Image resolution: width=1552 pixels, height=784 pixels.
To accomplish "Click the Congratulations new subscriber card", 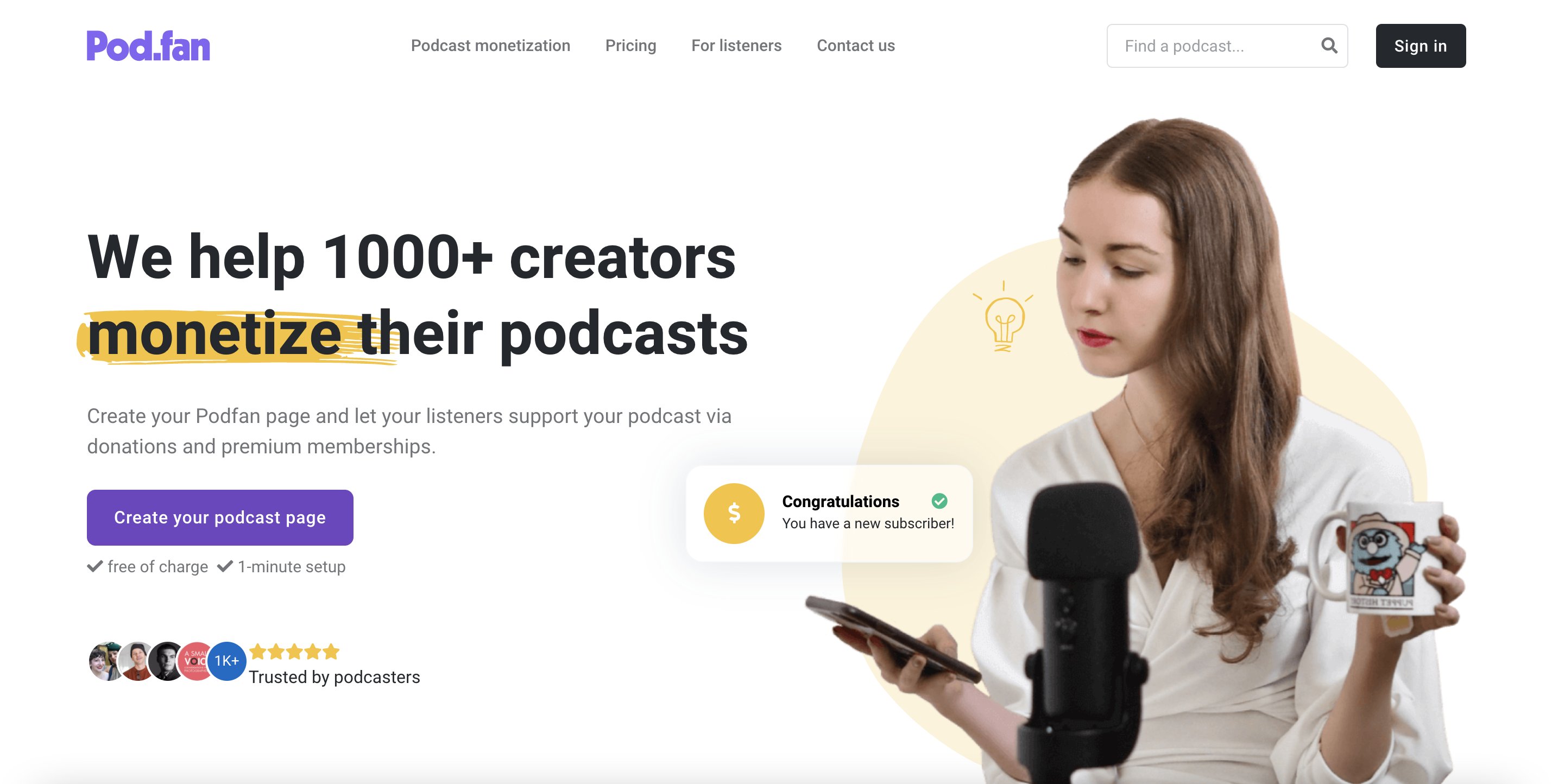I will tap(829, 513).
